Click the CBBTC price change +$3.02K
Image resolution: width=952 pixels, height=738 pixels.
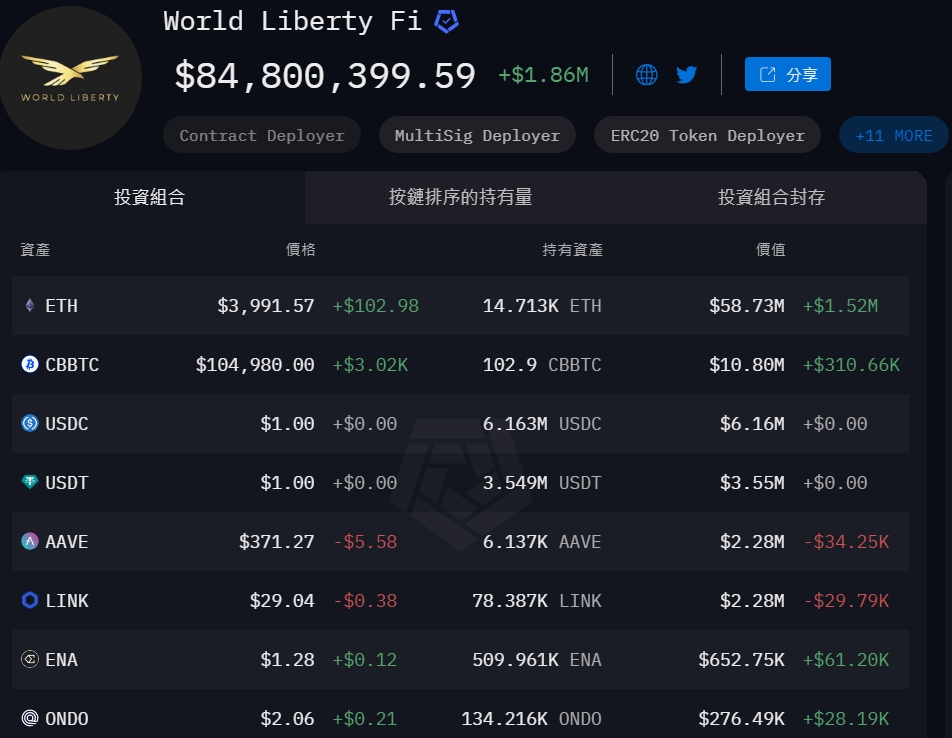[370, 364]
